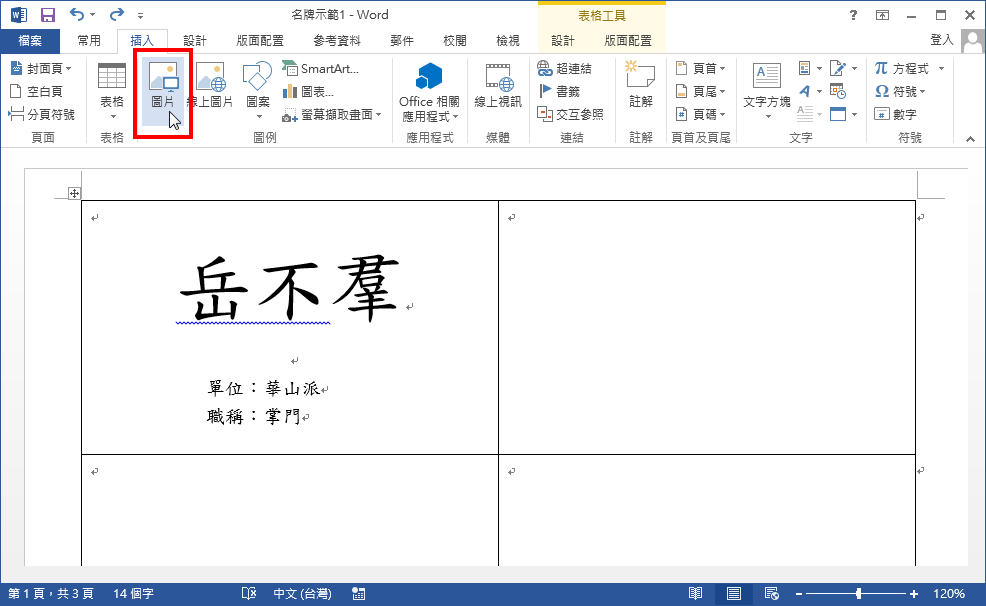Insert WordArt from the text group
This screenshot has height=606, width=986.
pos(805,91)
